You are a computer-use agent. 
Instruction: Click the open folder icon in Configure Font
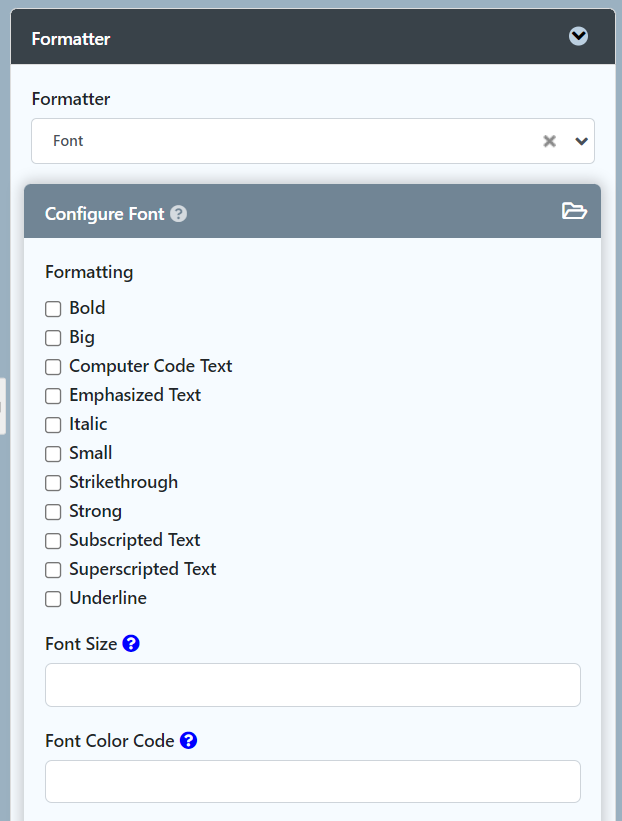click(574, 211)
